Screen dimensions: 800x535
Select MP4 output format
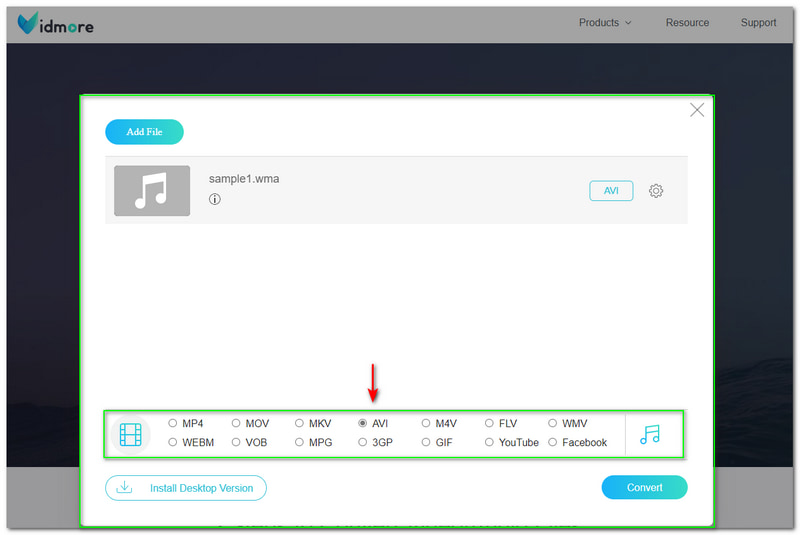(173, 423)
